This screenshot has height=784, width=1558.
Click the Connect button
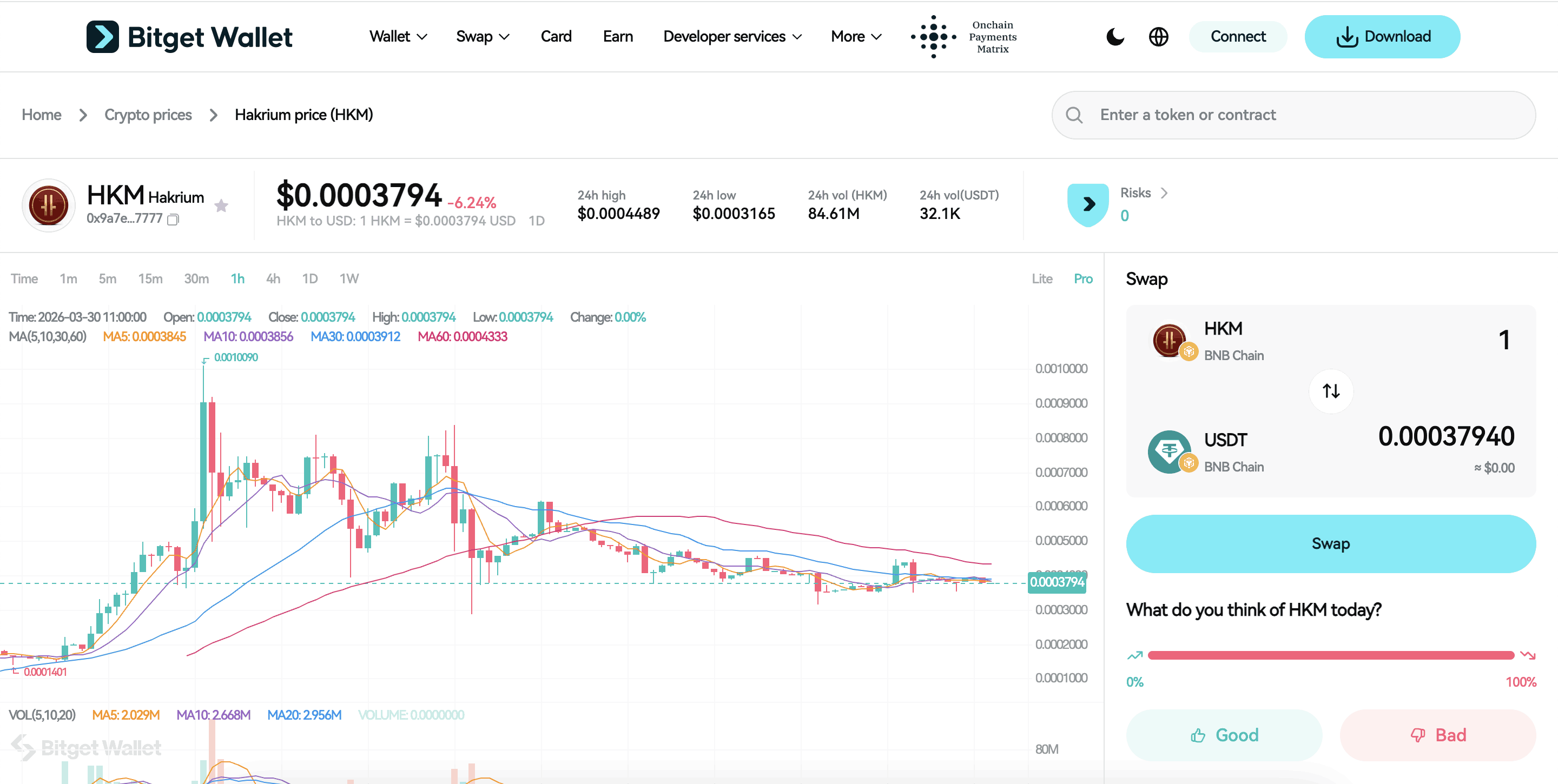[x=1237, y=36]
